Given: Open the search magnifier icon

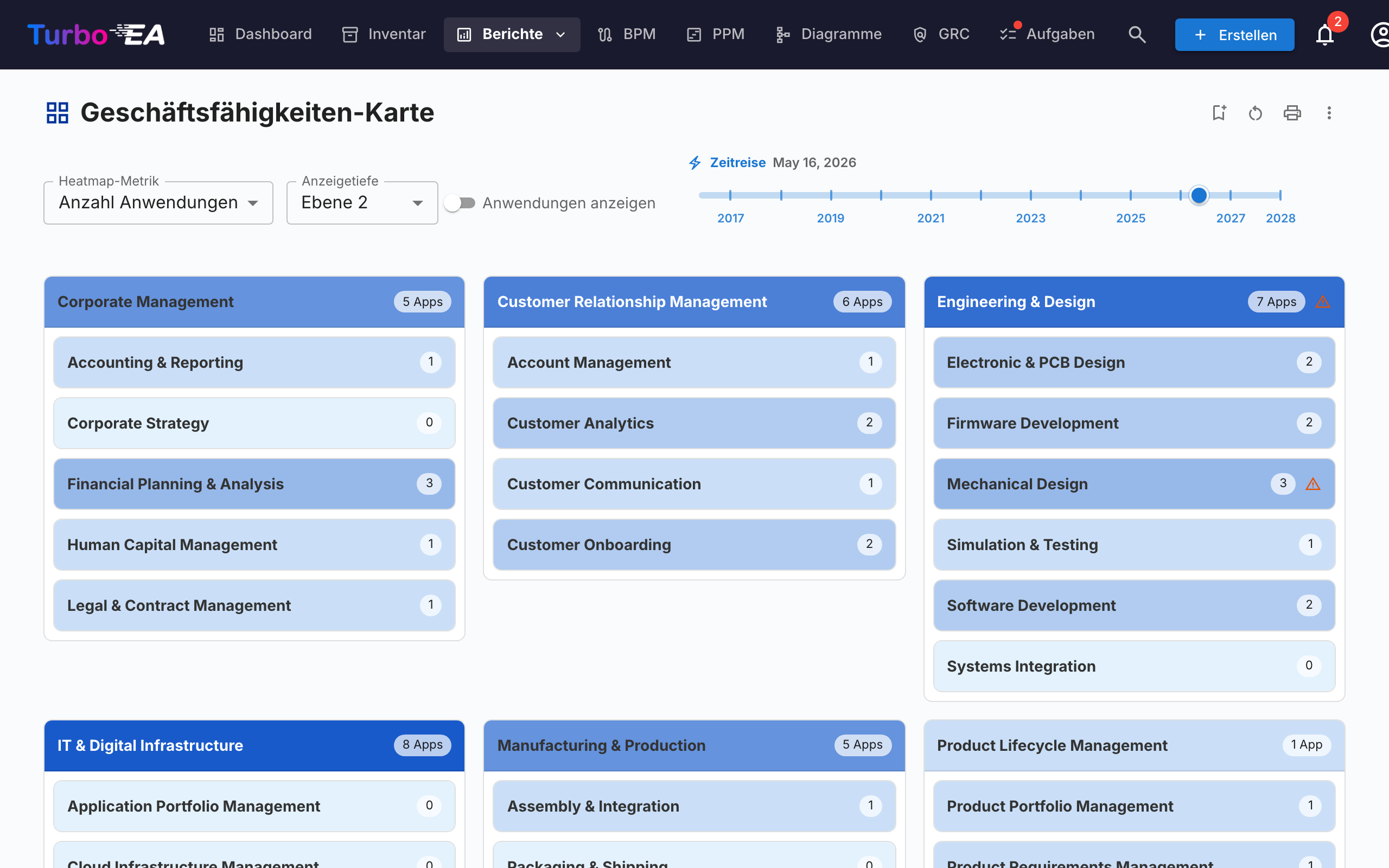Looking at the screenshot, I should coord(1137,34).
